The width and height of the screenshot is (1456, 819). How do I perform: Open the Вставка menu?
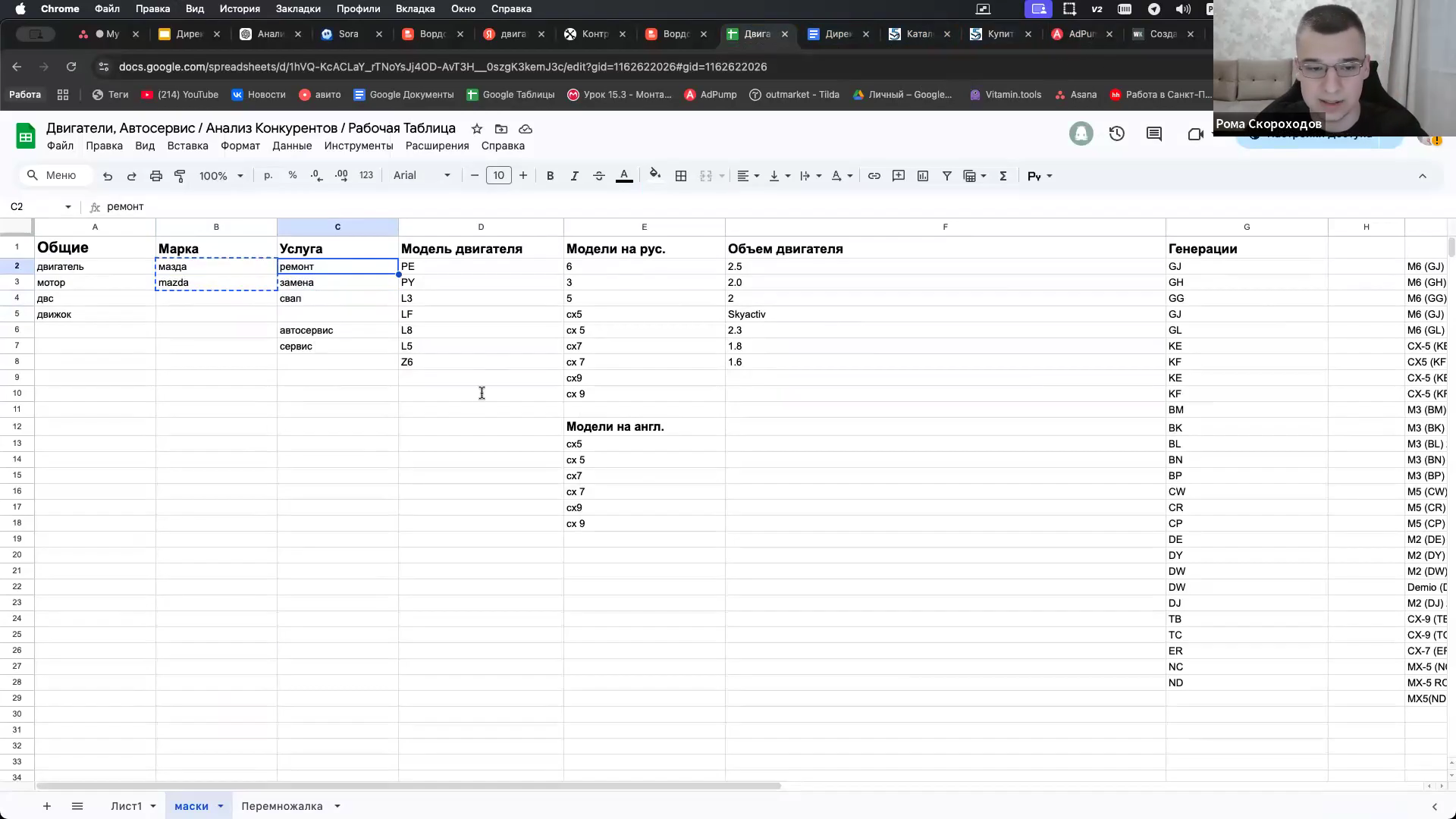187,146
